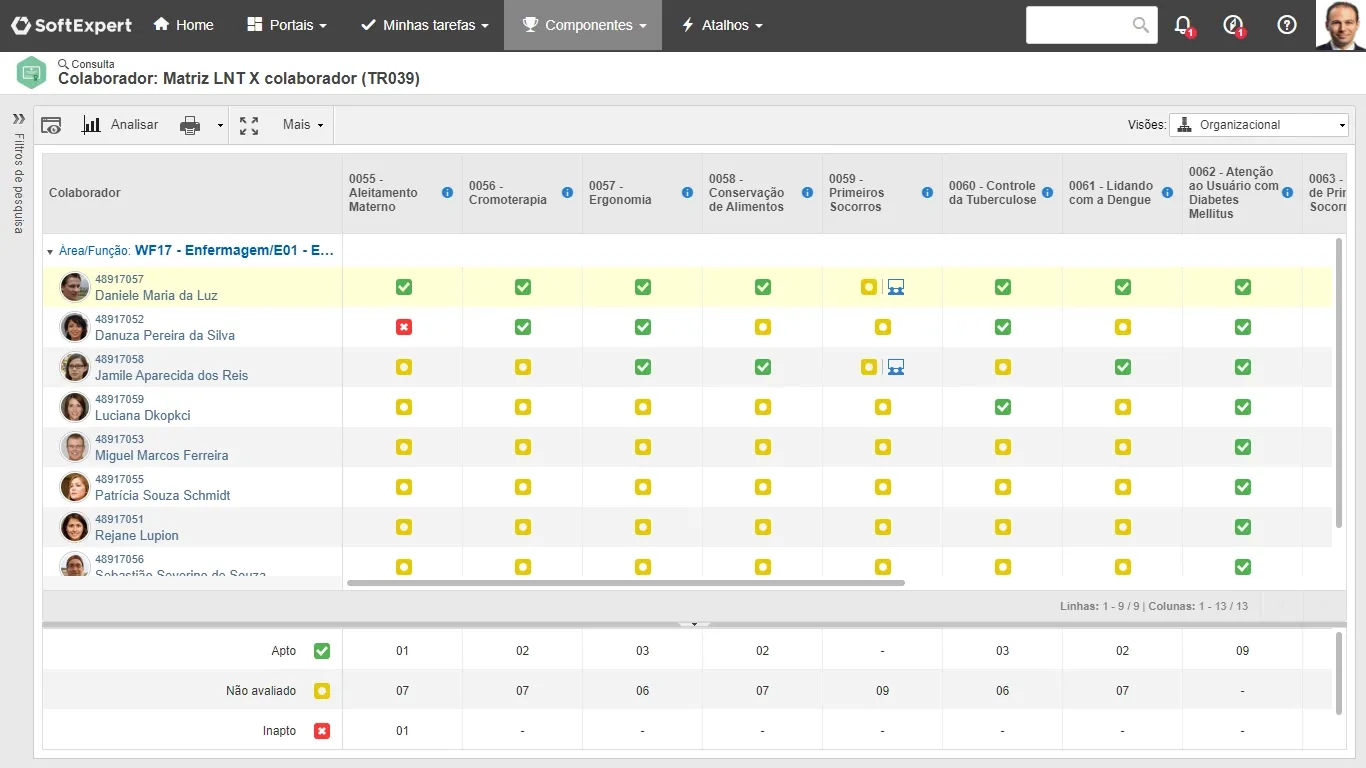
Task: Click green Apto check for Daniele Aleitamento Materno
Action: (403, 287)
